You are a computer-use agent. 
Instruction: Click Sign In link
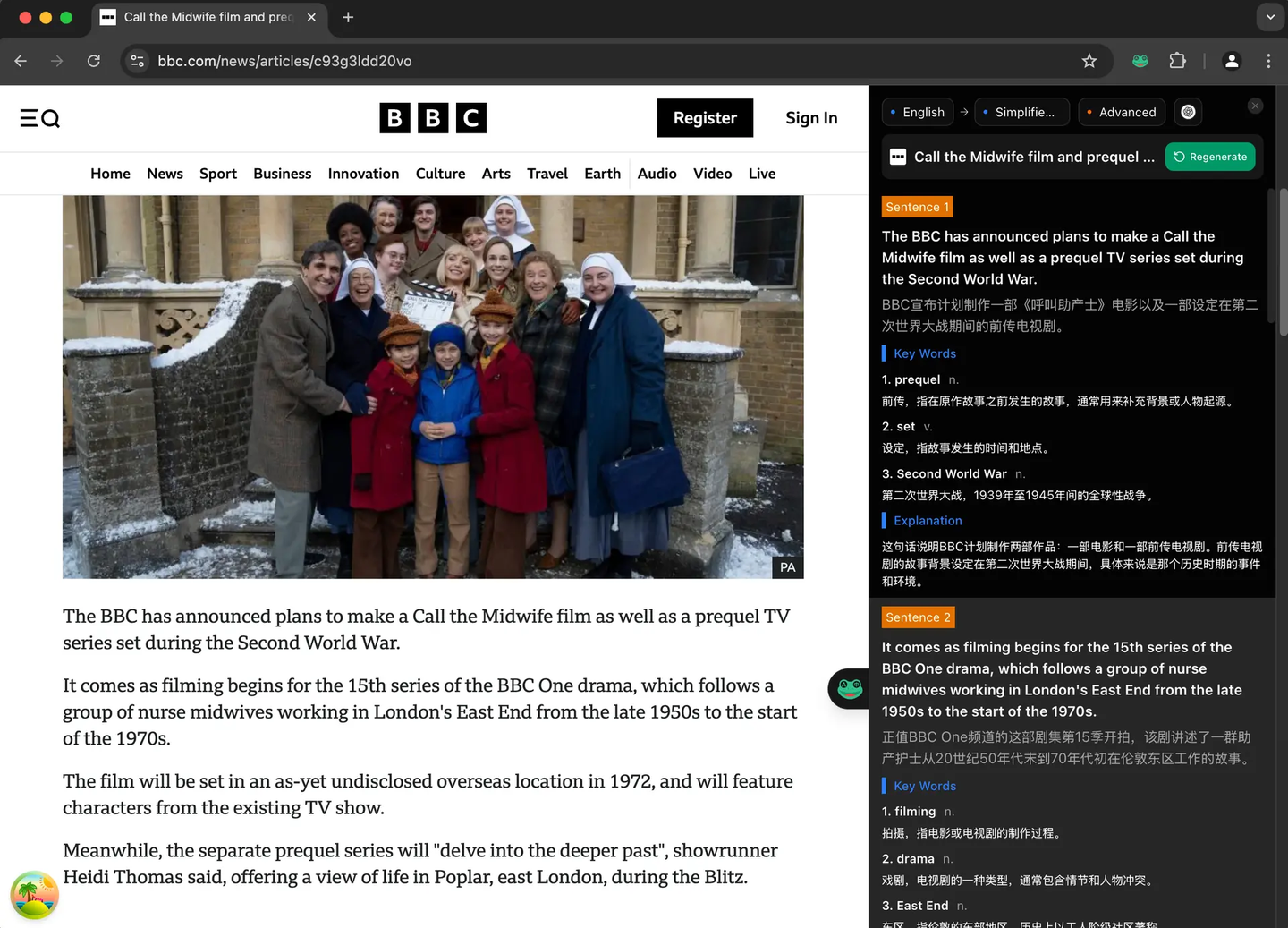pyautogui.click(x=811, y=118)
